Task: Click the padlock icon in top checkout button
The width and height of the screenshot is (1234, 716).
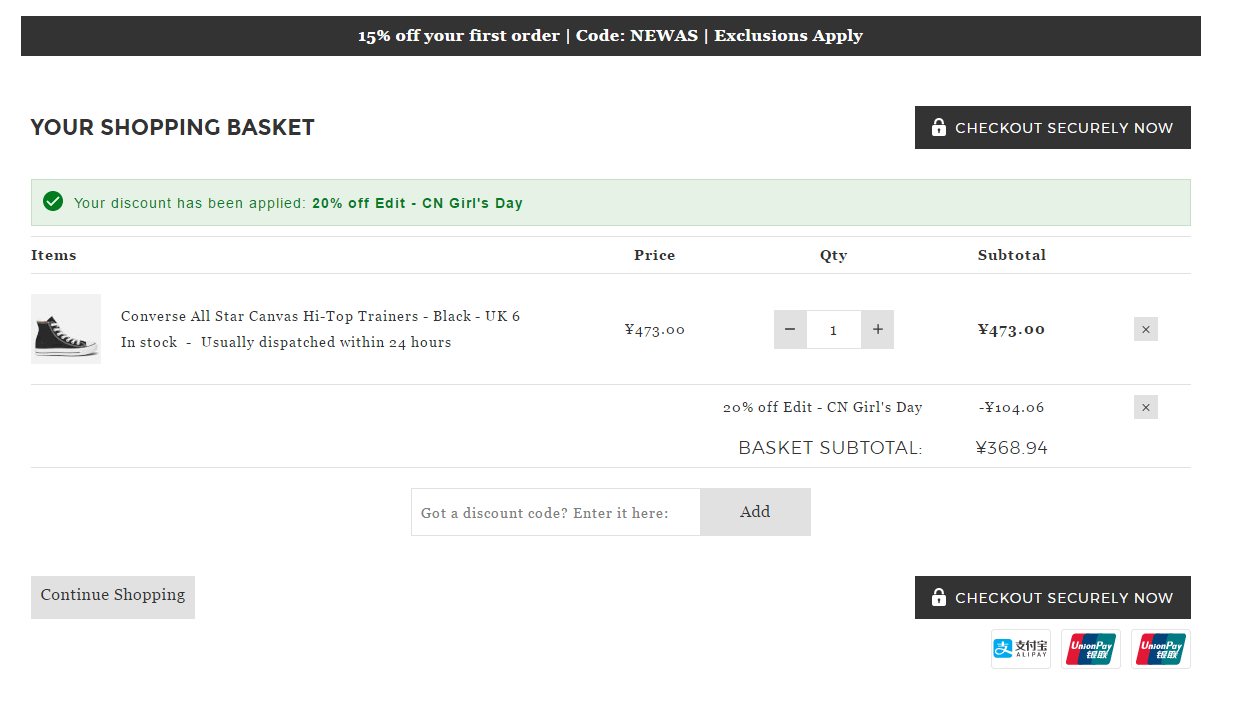Action: (x=938, y=127)
